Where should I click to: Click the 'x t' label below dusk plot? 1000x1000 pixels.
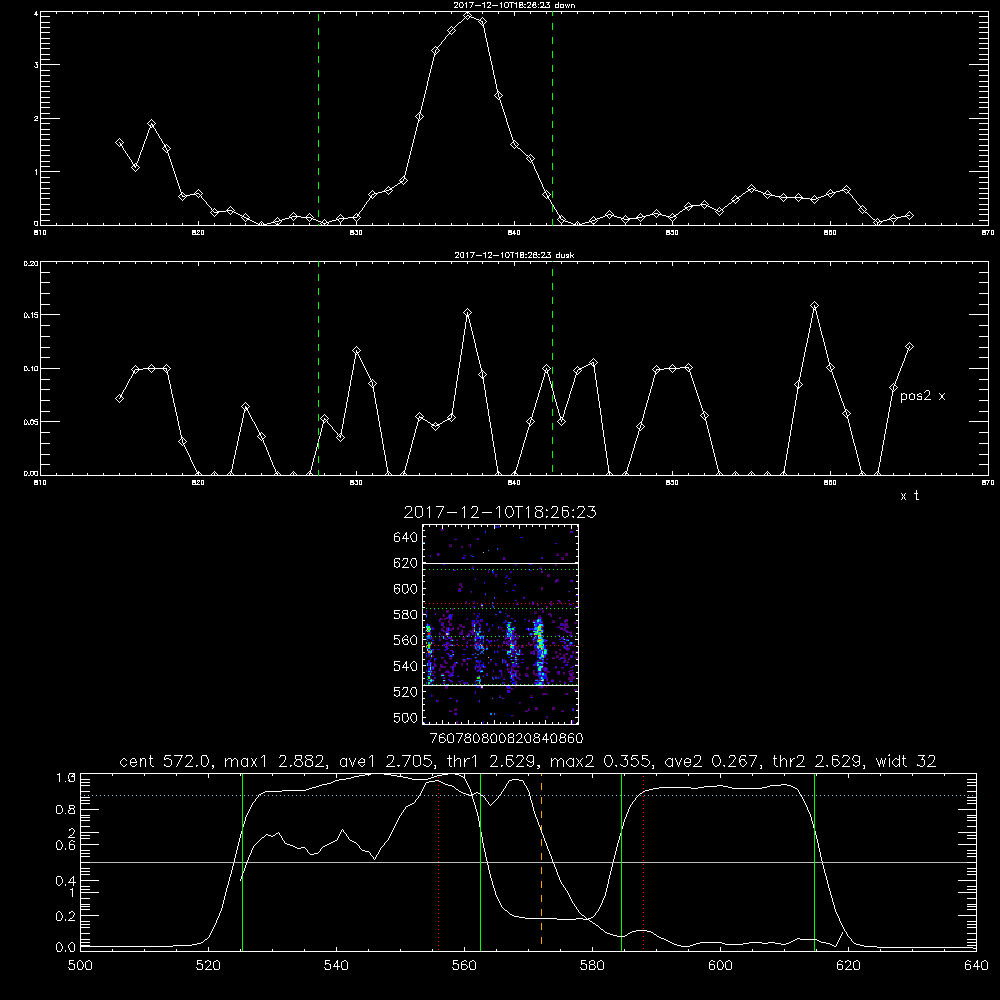[909, 496]
